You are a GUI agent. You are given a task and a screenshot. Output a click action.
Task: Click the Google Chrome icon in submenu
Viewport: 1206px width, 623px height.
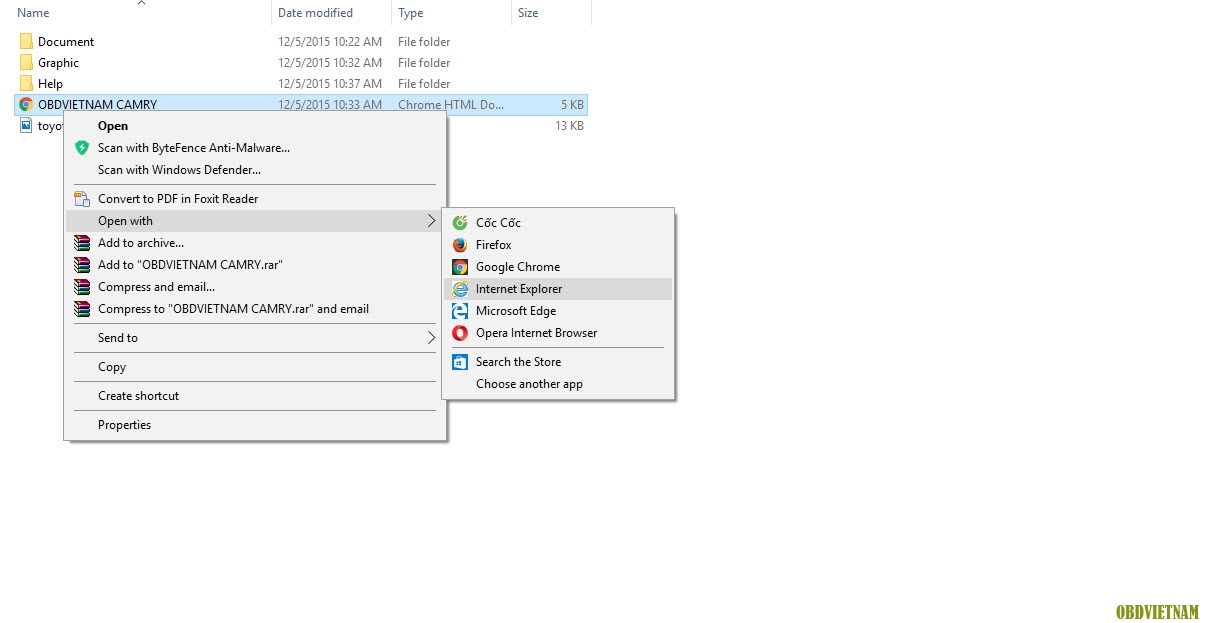pyautogui.click(x=460, y=266)
